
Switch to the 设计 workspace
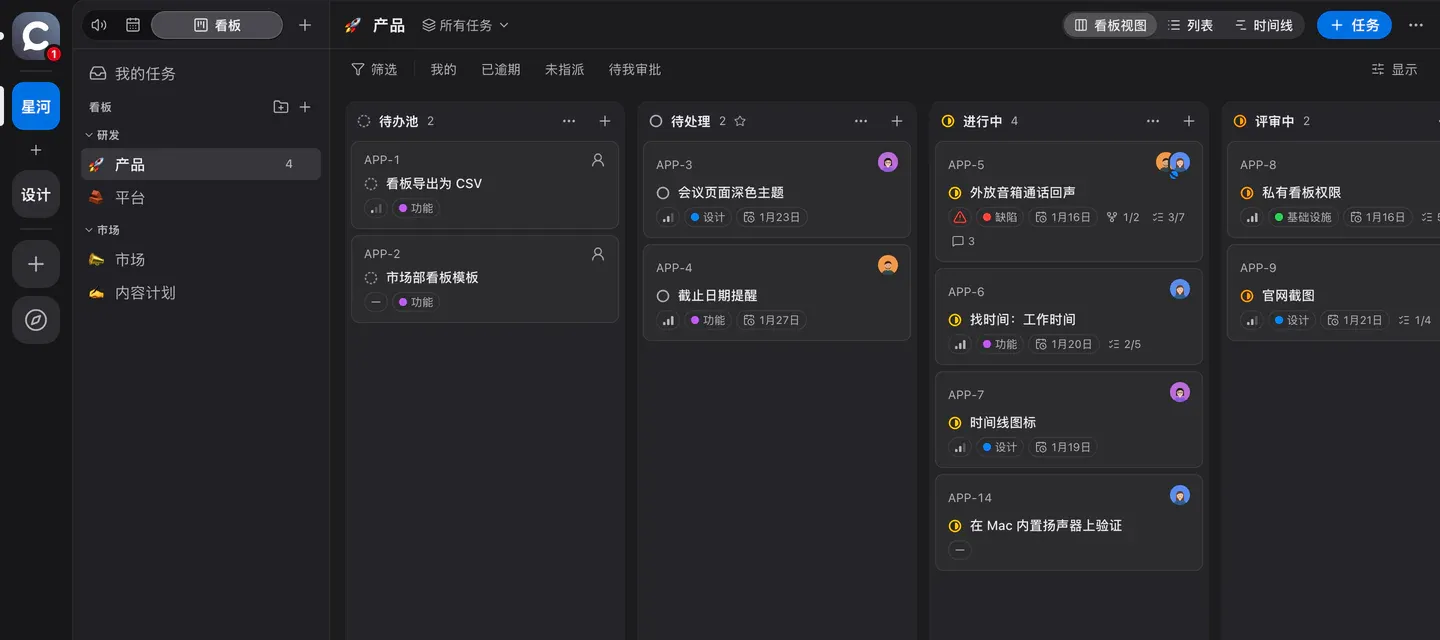coord(36,194)
